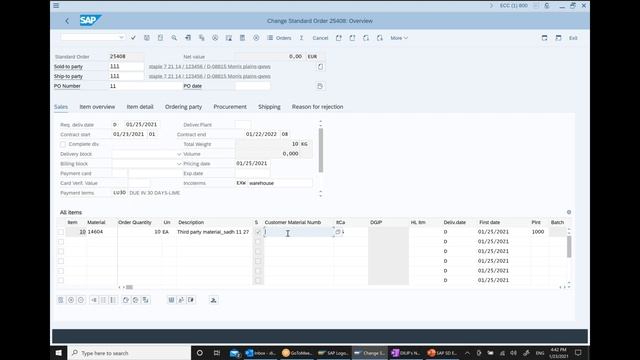Click the lock icon in the title bar
640x360 pixels.
pyautogui.click(x=547, y=6)
